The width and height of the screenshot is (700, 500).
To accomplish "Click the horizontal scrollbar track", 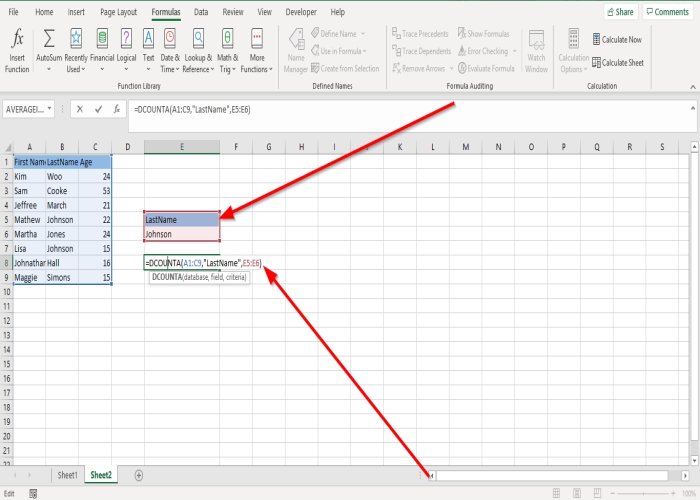I will (552, 476).
